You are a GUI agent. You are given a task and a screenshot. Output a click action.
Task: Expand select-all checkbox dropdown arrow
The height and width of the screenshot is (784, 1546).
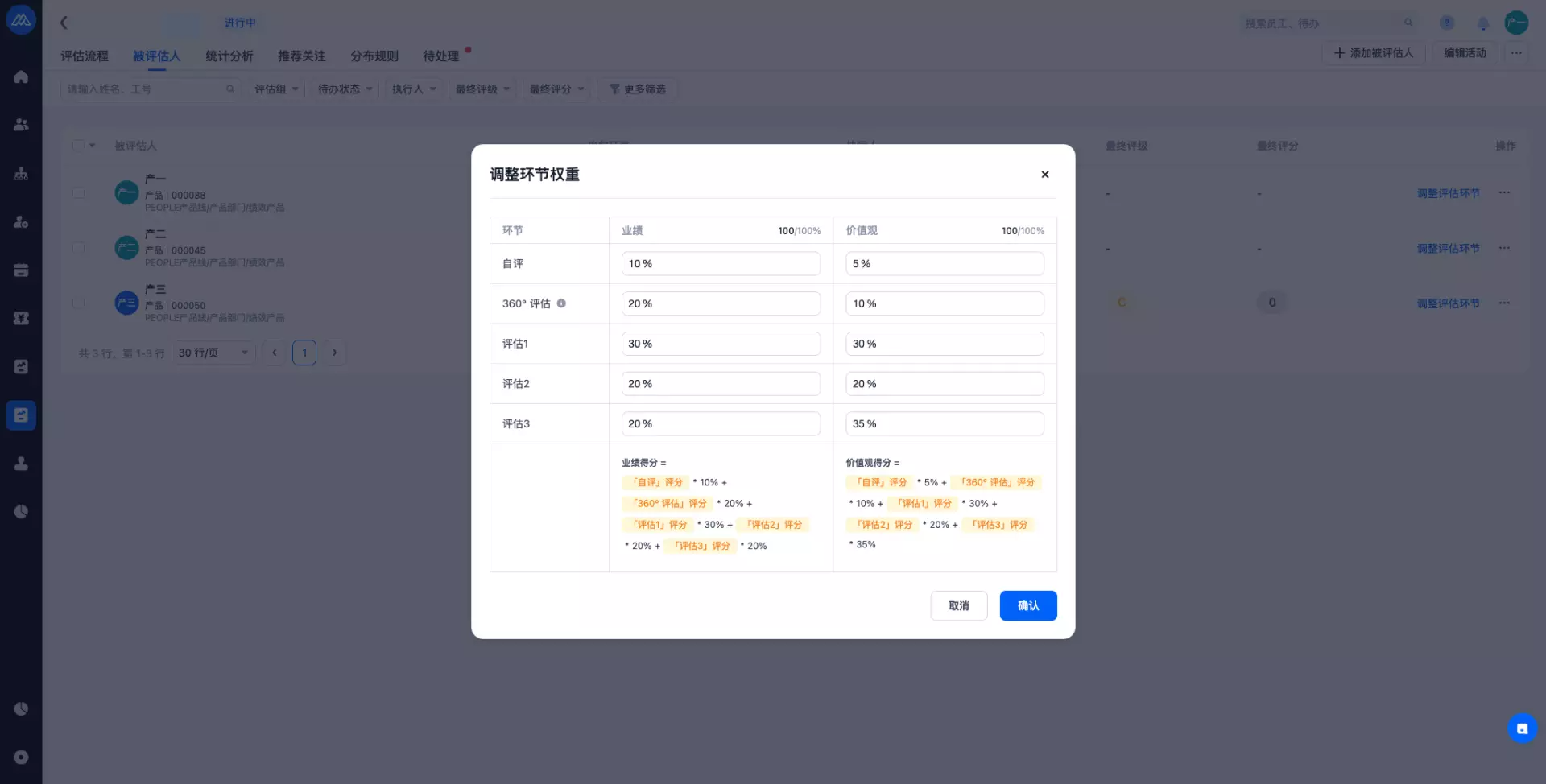[x=92, y=146]
